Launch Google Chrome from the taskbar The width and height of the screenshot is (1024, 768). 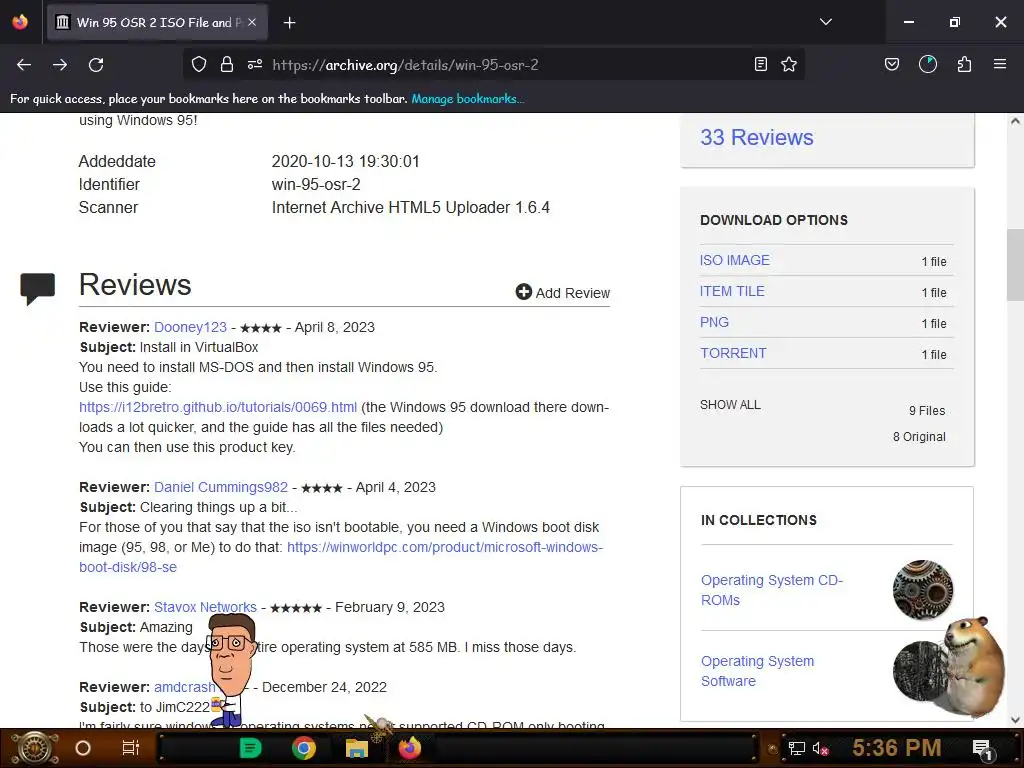tap(304, 748)
